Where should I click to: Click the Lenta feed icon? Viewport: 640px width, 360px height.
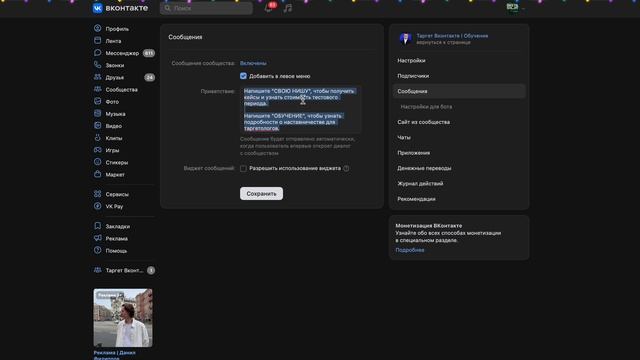(98, 40)
